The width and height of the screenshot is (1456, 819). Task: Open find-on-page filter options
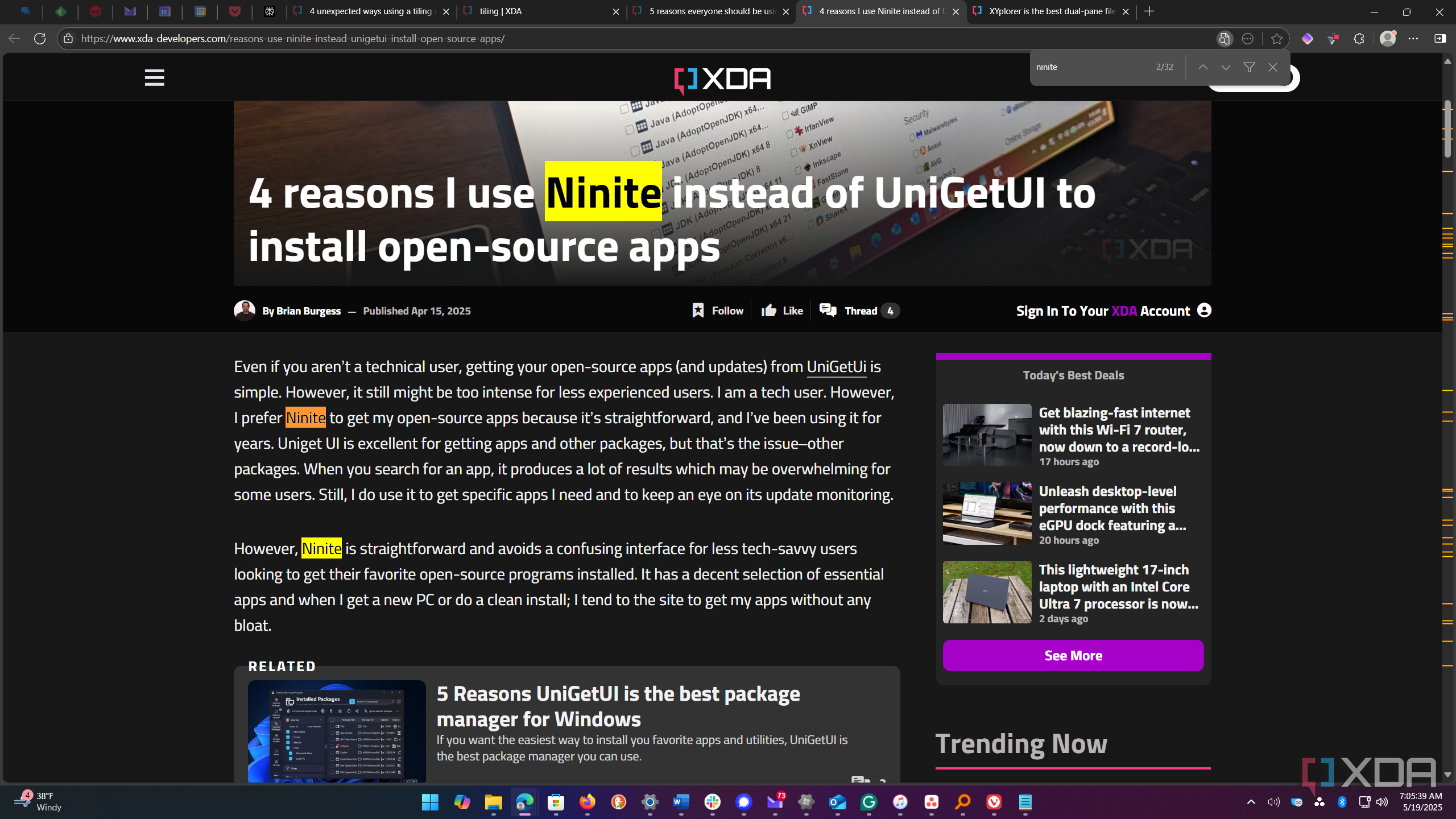click(x=1249, y=67)
